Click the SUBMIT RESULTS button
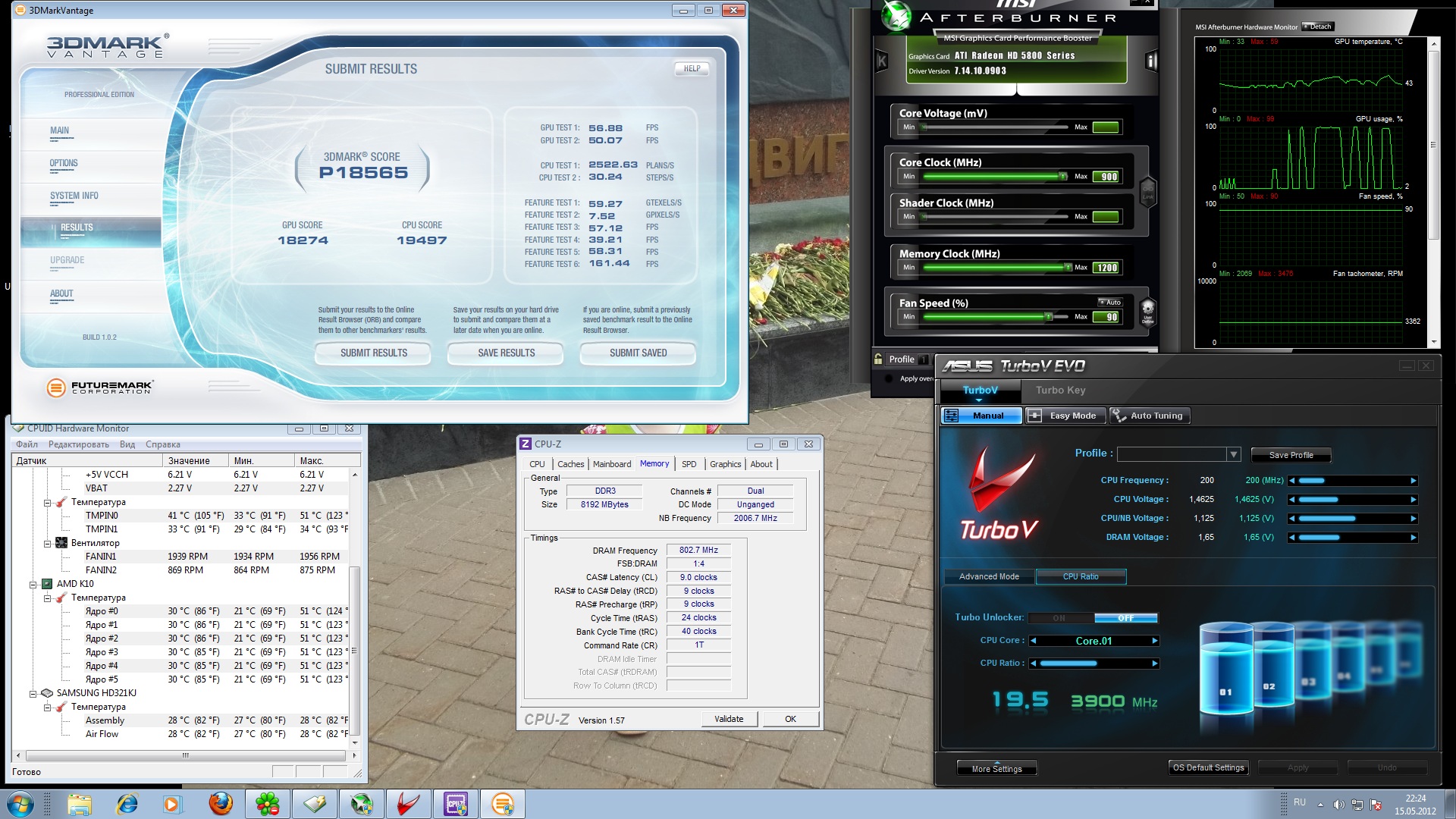Image resolution: width=1456 pixels, height=819 pixels. [373, 353]
